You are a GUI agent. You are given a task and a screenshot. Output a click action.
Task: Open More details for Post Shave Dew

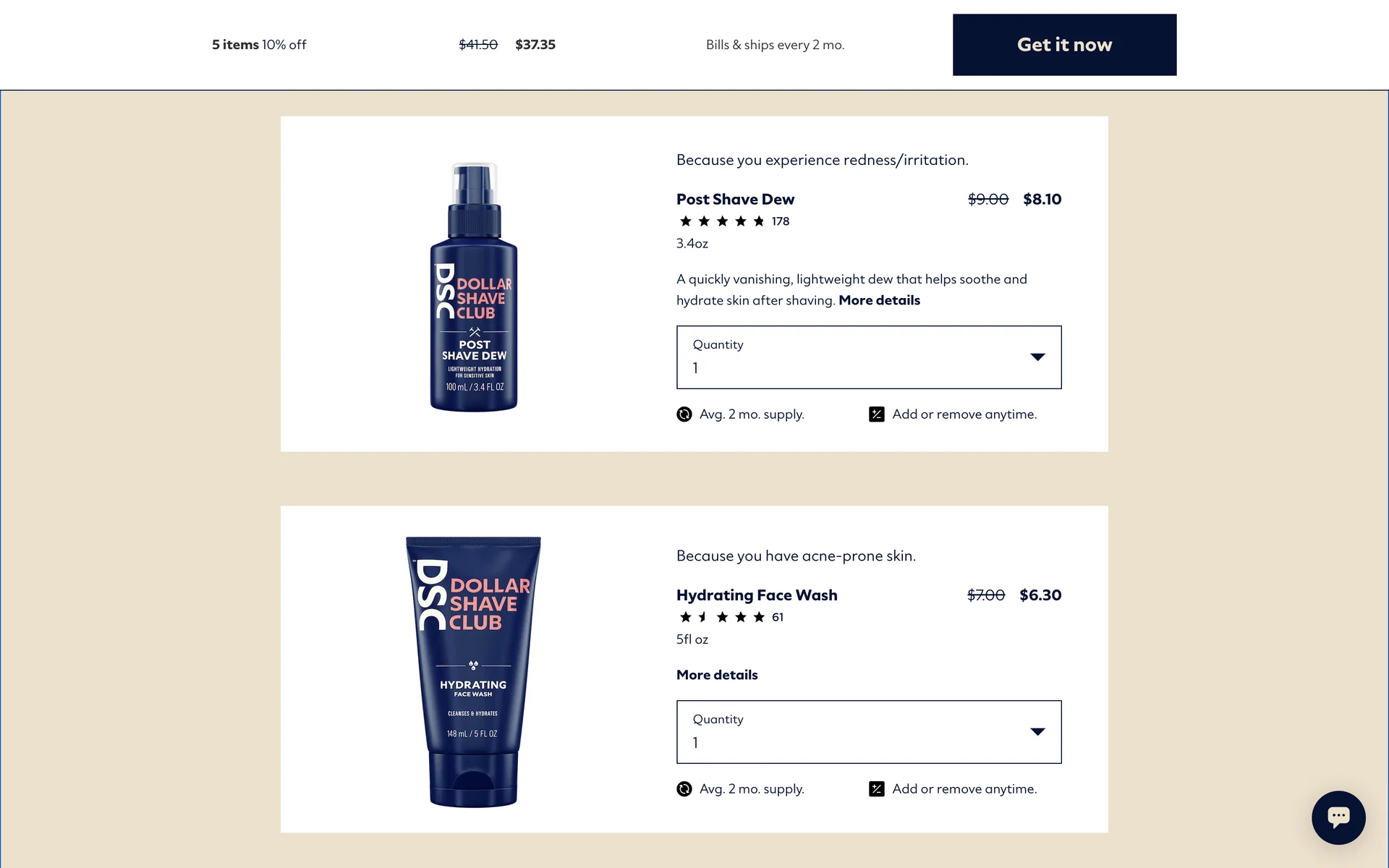click(879, 300)
